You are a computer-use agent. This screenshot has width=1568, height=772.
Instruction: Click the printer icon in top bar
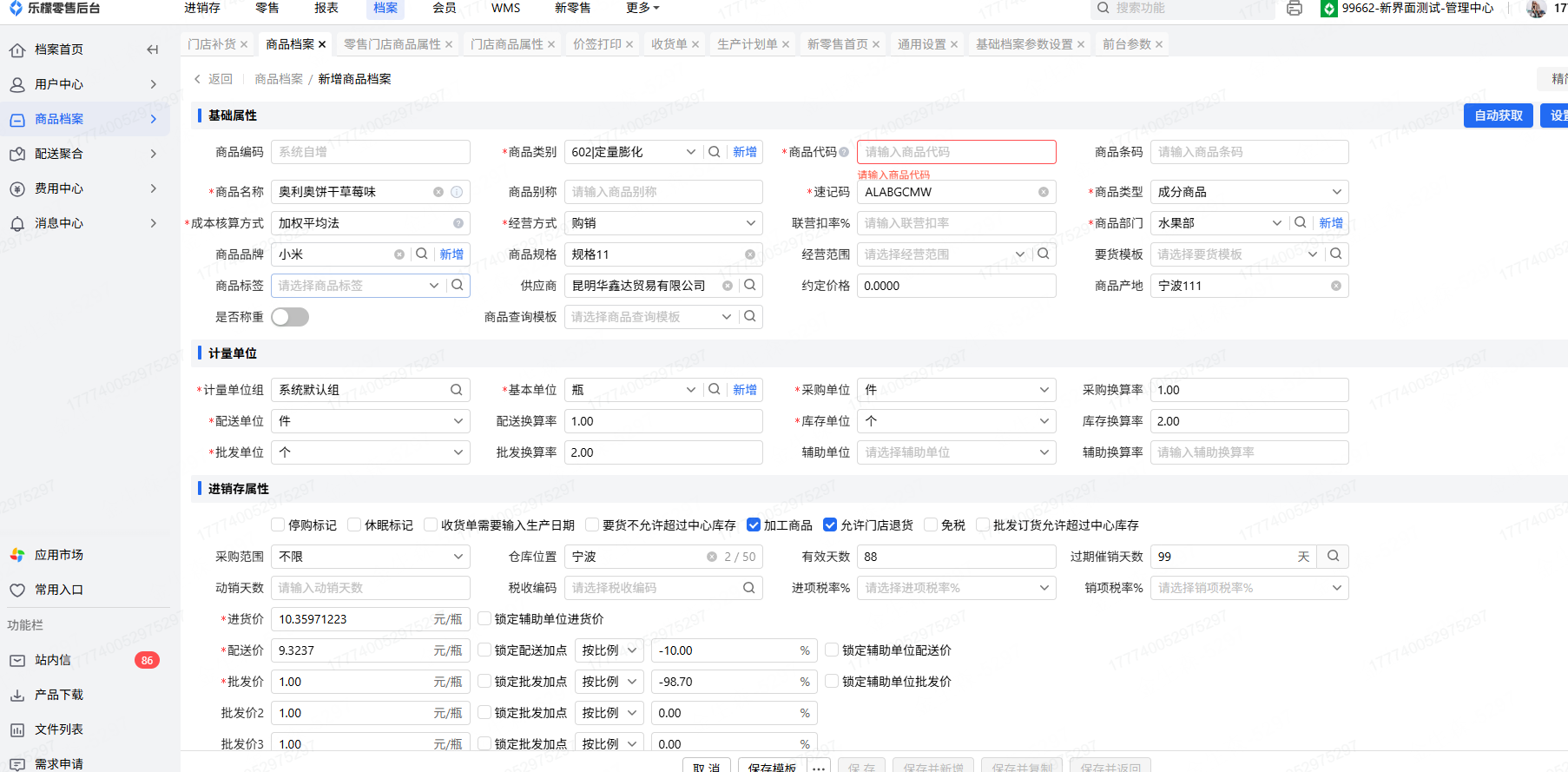point(1294,9)
